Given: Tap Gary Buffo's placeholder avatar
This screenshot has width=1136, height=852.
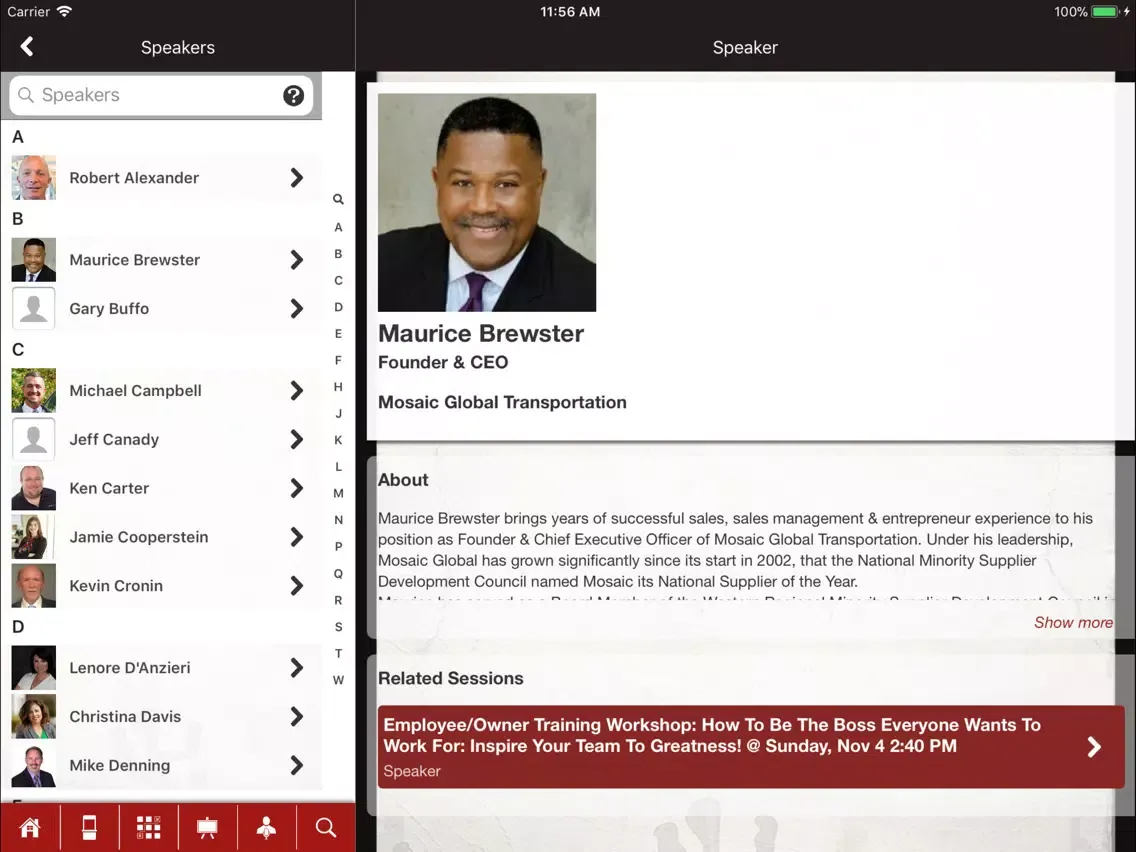Looking at the screenshot, I should click(x=33, y=309).
